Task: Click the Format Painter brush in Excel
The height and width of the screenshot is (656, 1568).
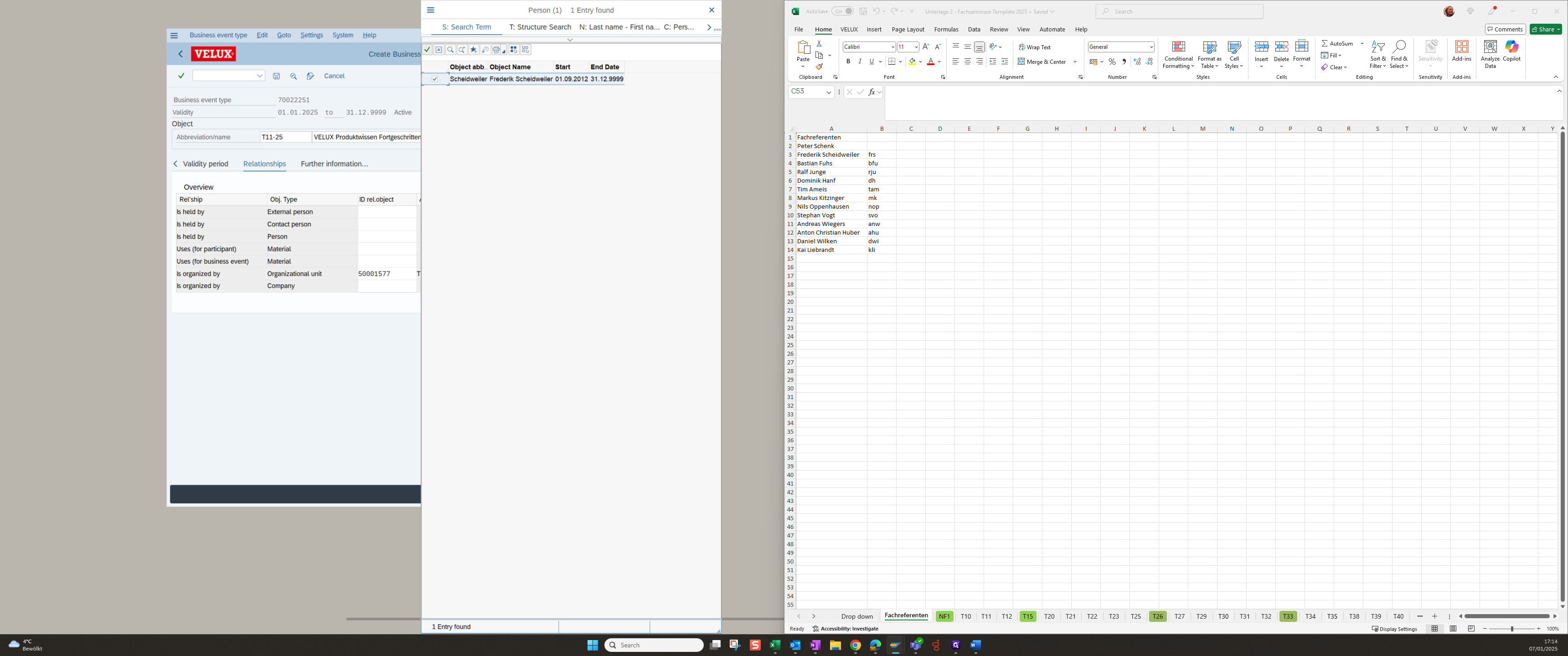Action: 819,67
